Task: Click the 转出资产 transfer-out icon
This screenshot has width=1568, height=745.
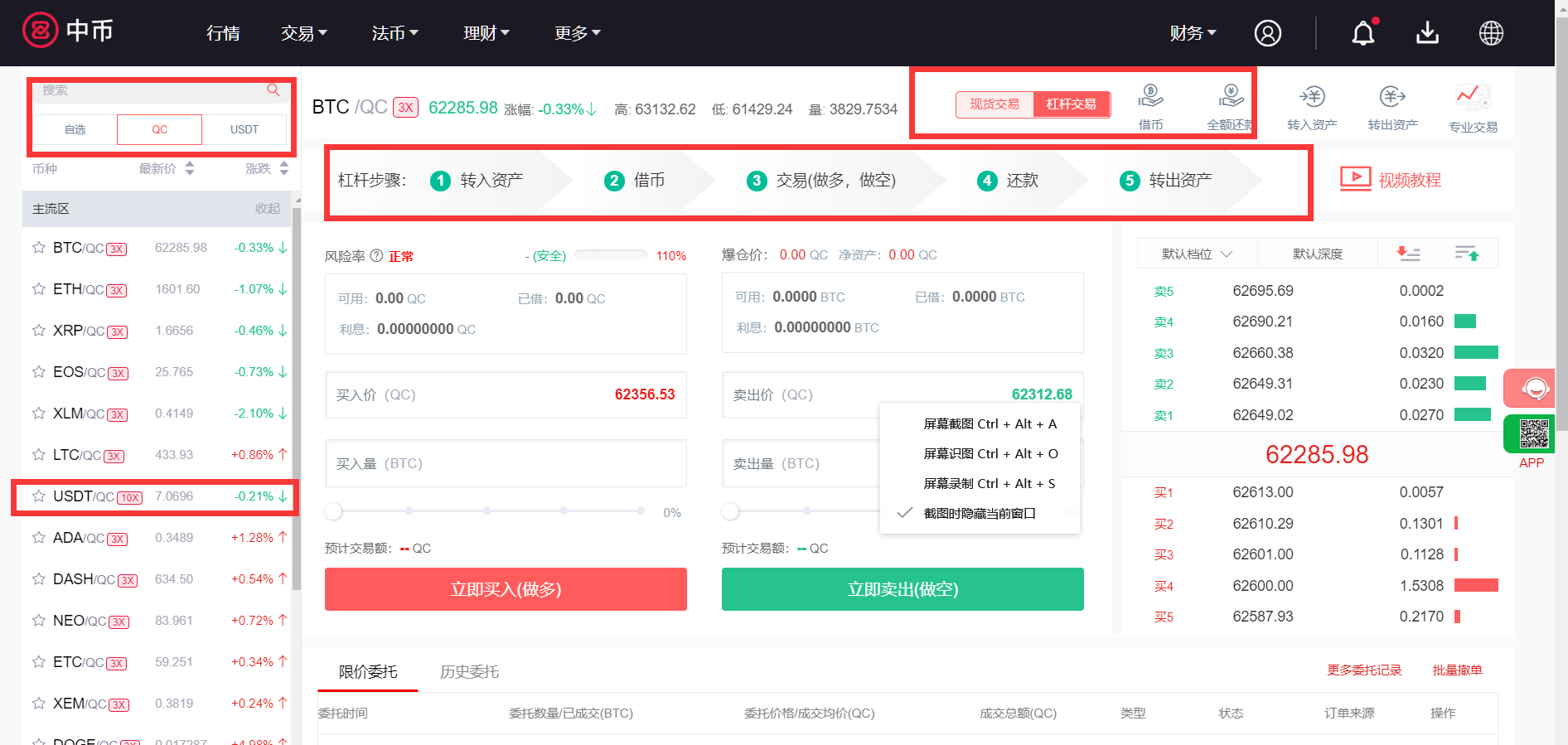Action: [x=1392, y=96]
